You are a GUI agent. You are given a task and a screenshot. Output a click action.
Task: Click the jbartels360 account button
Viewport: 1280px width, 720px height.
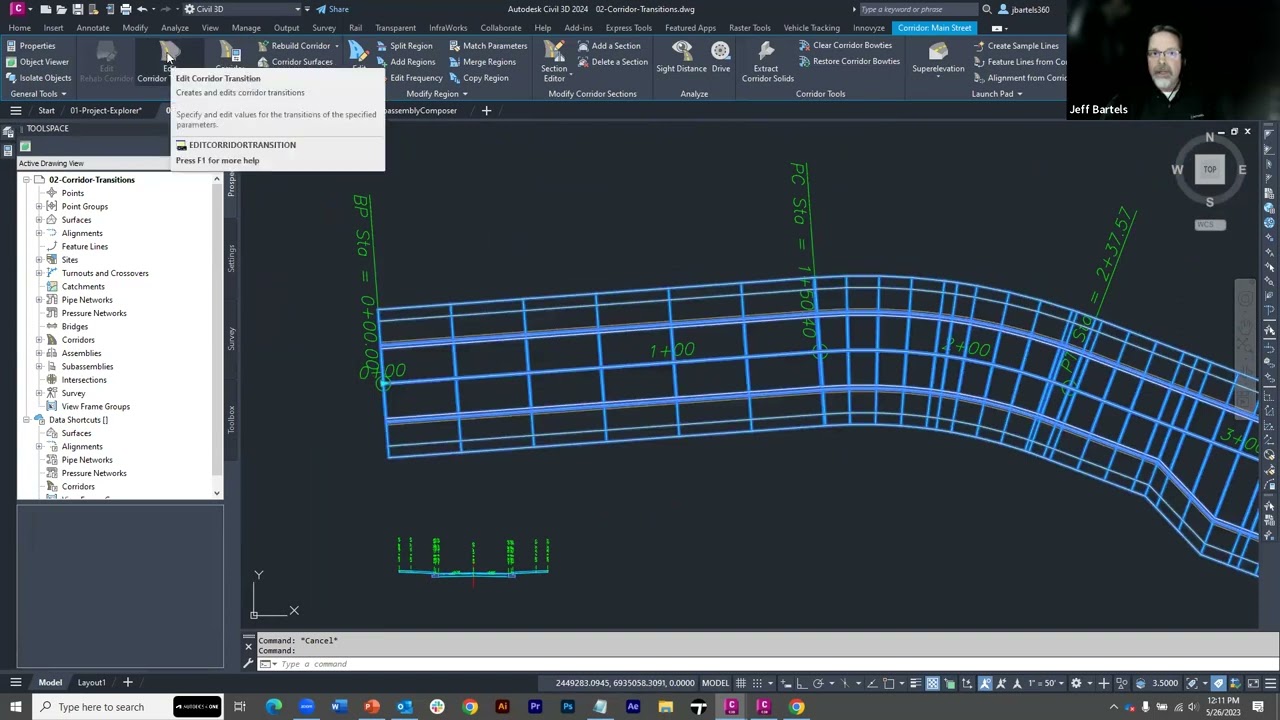(1024, 9)
